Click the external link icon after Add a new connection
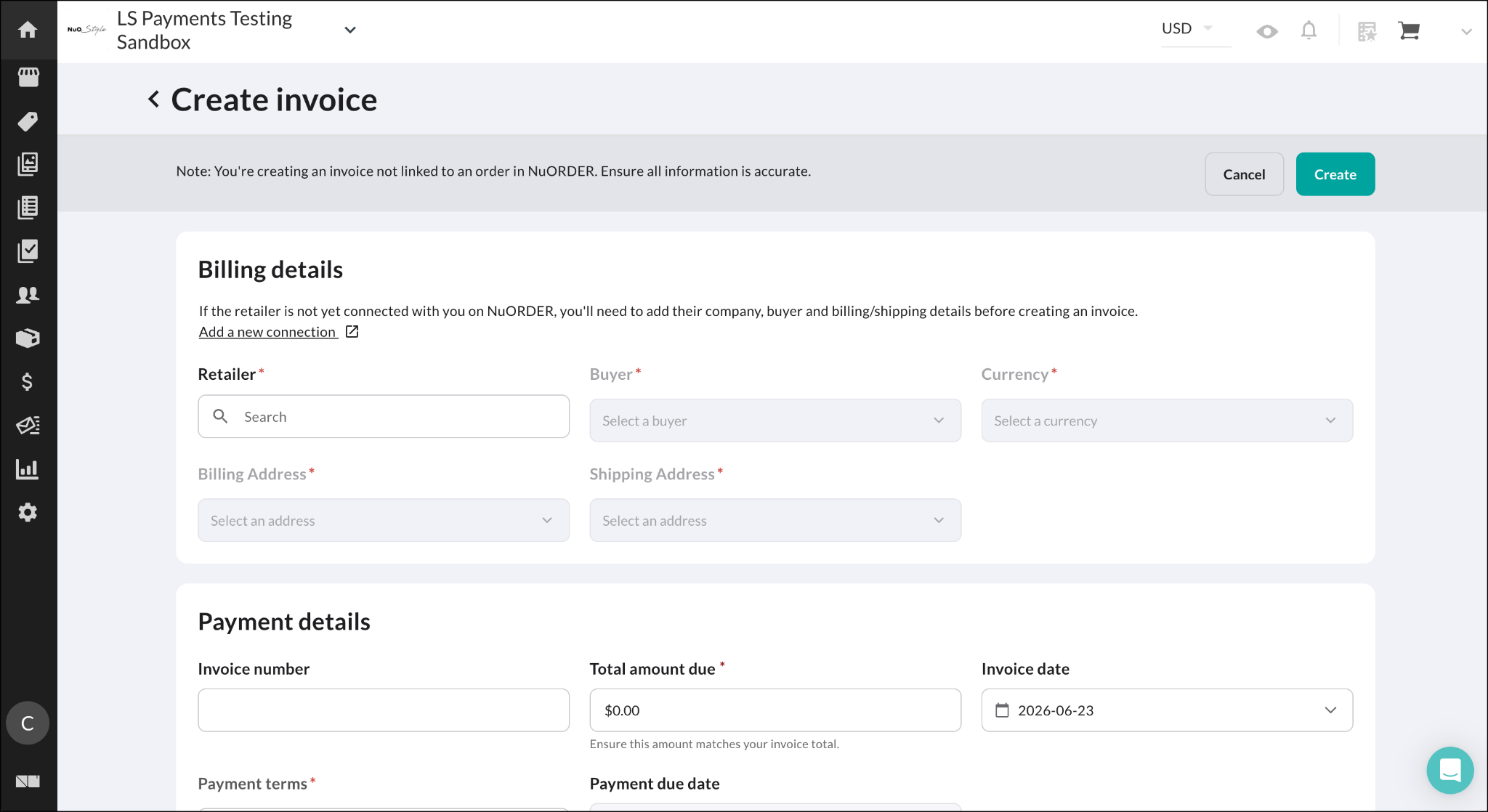The height and width of the screenshot is (812, 1488). click(352, 332)
